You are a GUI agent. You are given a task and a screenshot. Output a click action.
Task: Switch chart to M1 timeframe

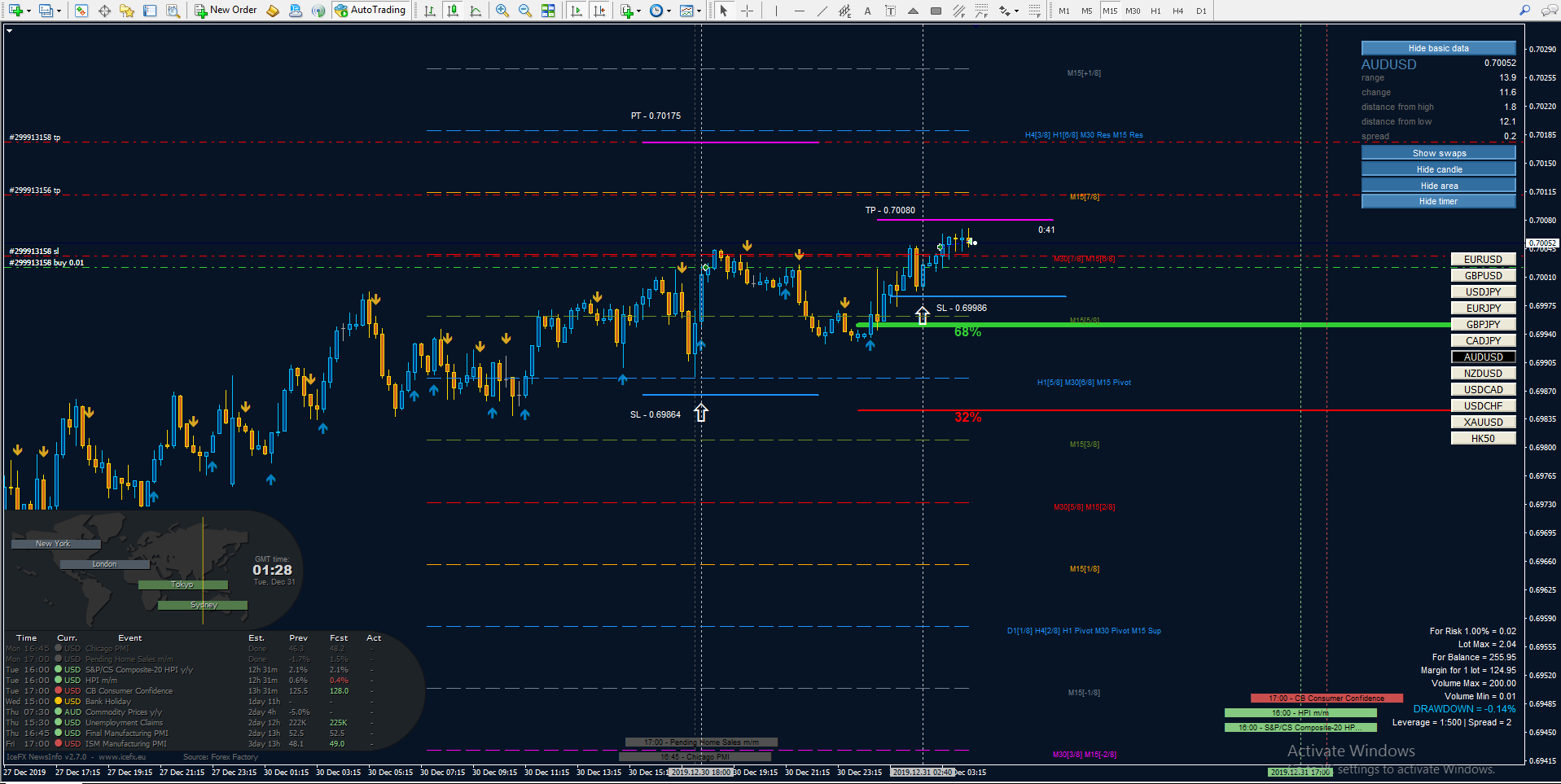1064,11
